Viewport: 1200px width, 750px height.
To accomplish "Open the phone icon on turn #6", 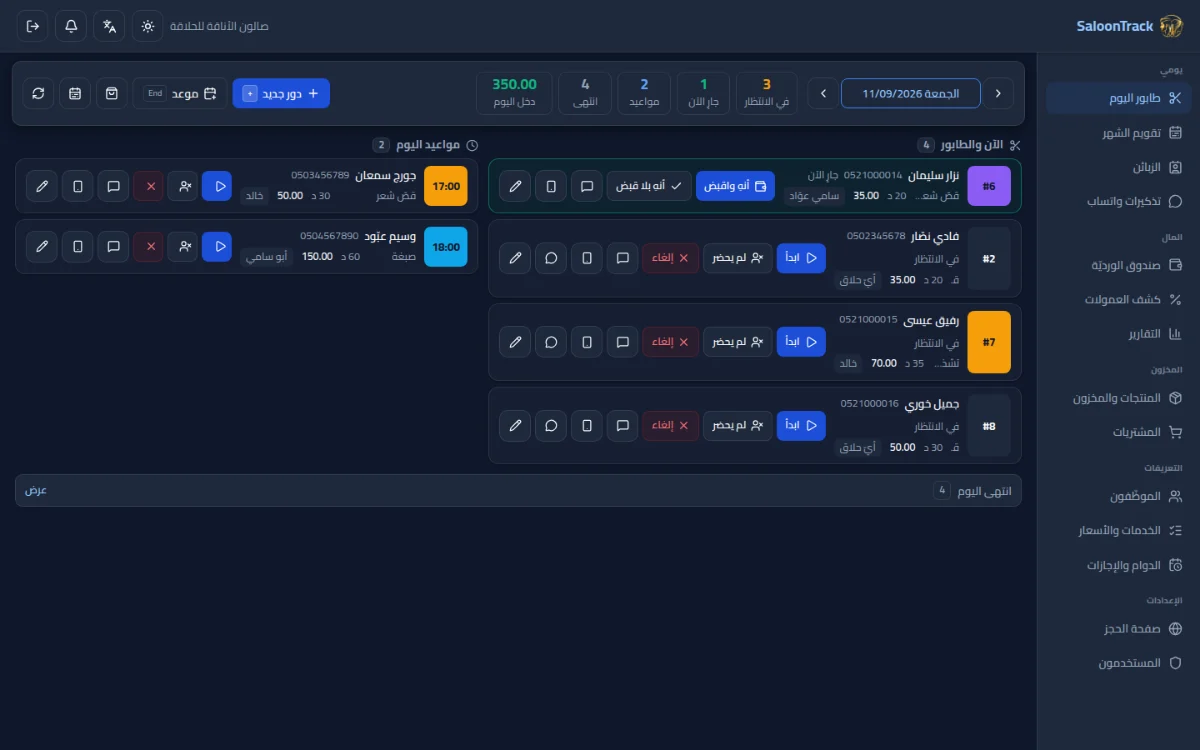I will coord(551,186).
